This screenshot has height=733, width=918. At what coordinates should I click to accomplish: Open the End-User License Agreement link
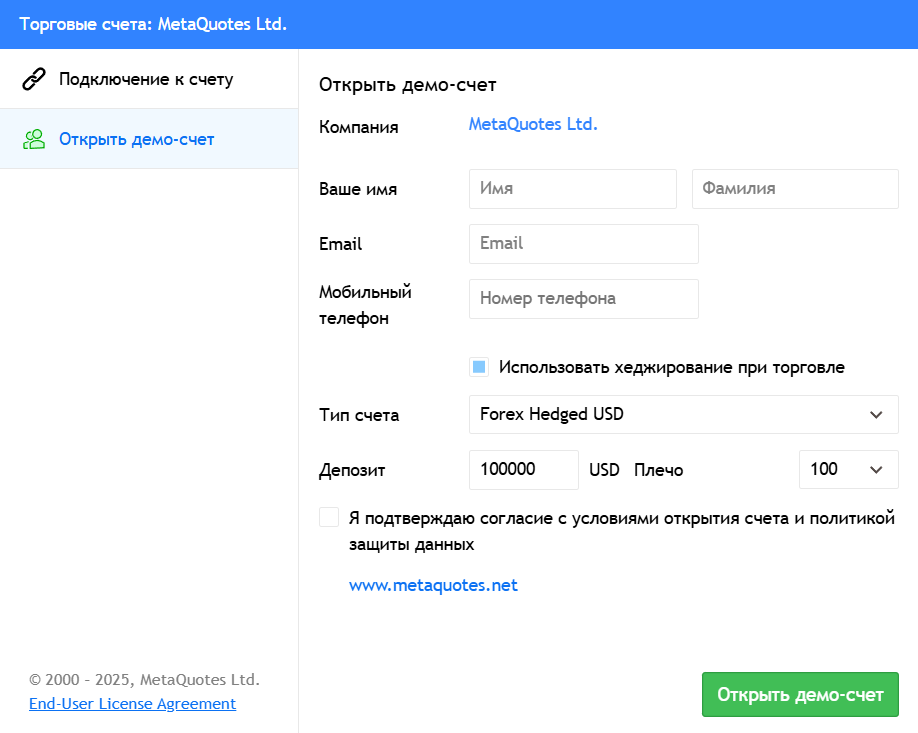pos(132,703)
